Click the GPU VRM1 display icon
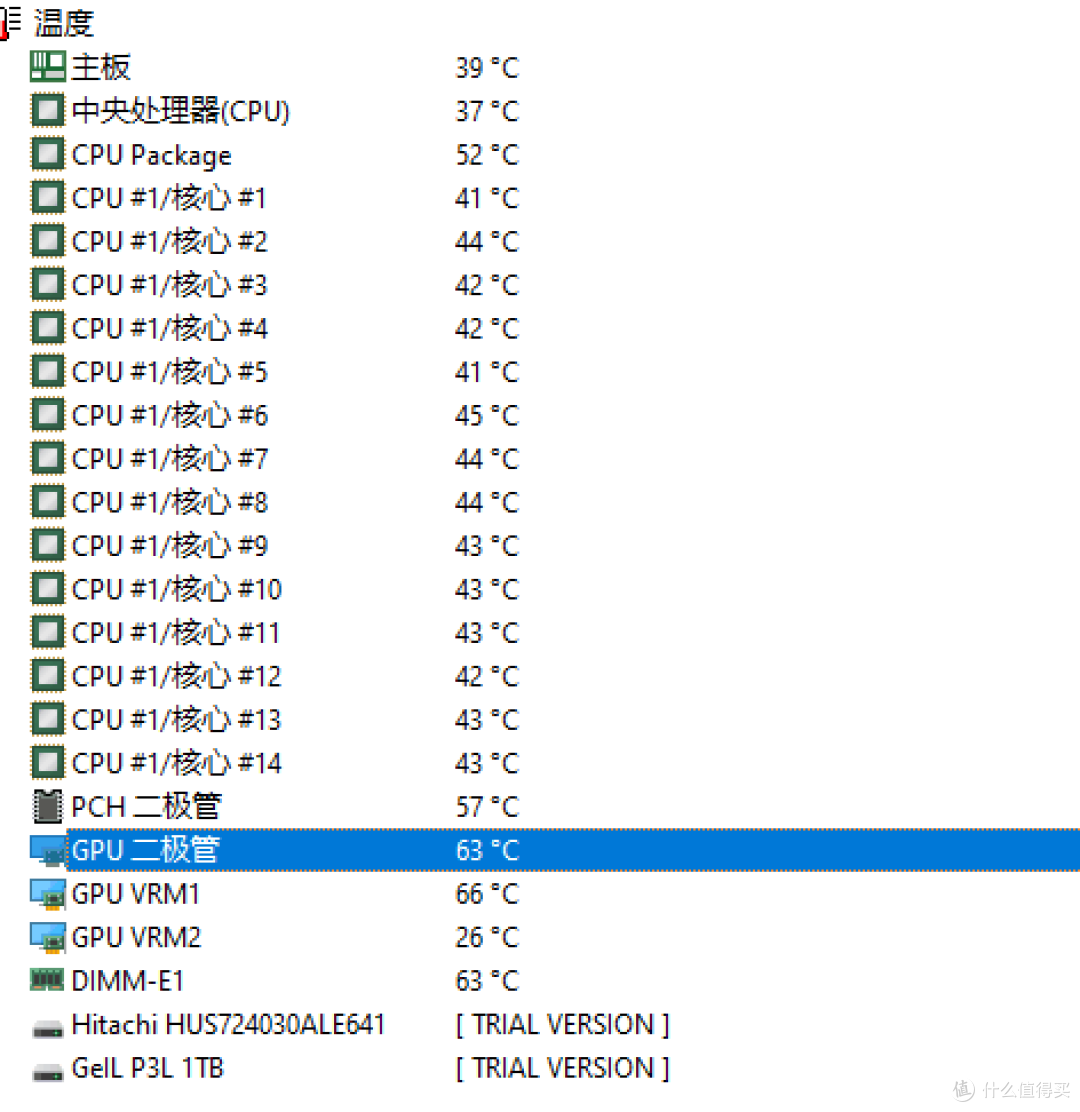 [48, 894]
